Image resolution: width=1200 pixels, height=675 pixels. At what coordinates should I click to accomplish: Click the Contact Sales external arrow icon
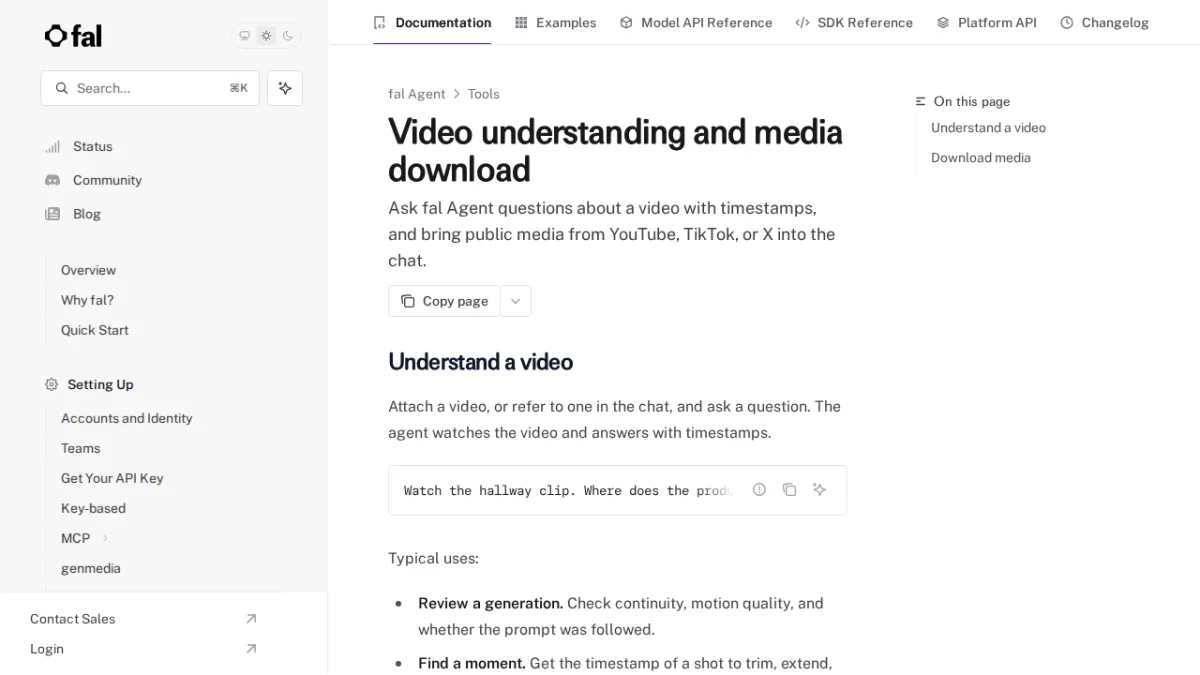pos(251,619)
